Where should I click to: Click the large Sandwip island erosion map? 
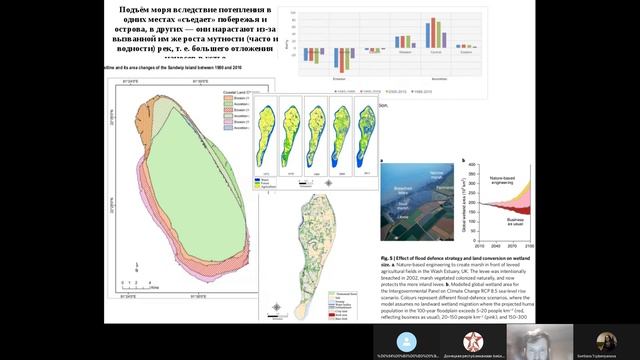191,188
